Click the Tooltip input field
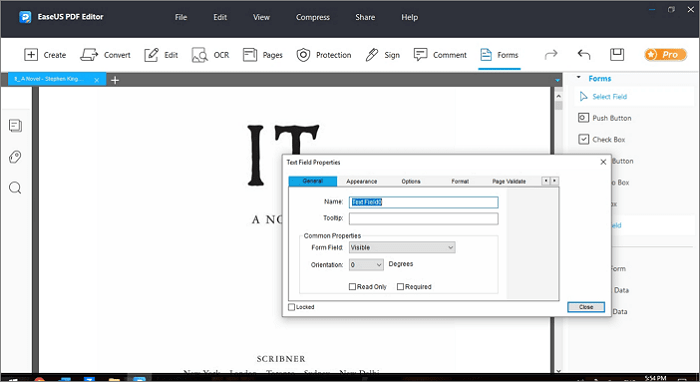700x382 pixels. coord(423,219)
